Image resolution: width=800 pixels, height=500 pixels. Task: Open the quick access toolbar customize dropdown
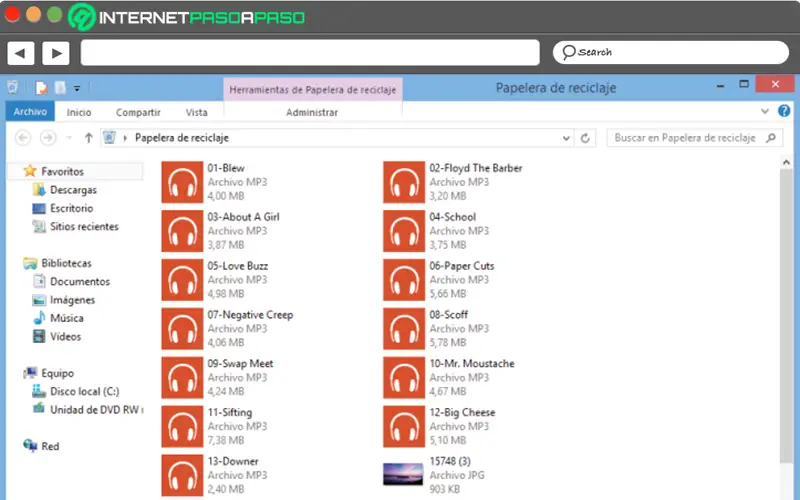pyautogui.click(x=77, y=88)
